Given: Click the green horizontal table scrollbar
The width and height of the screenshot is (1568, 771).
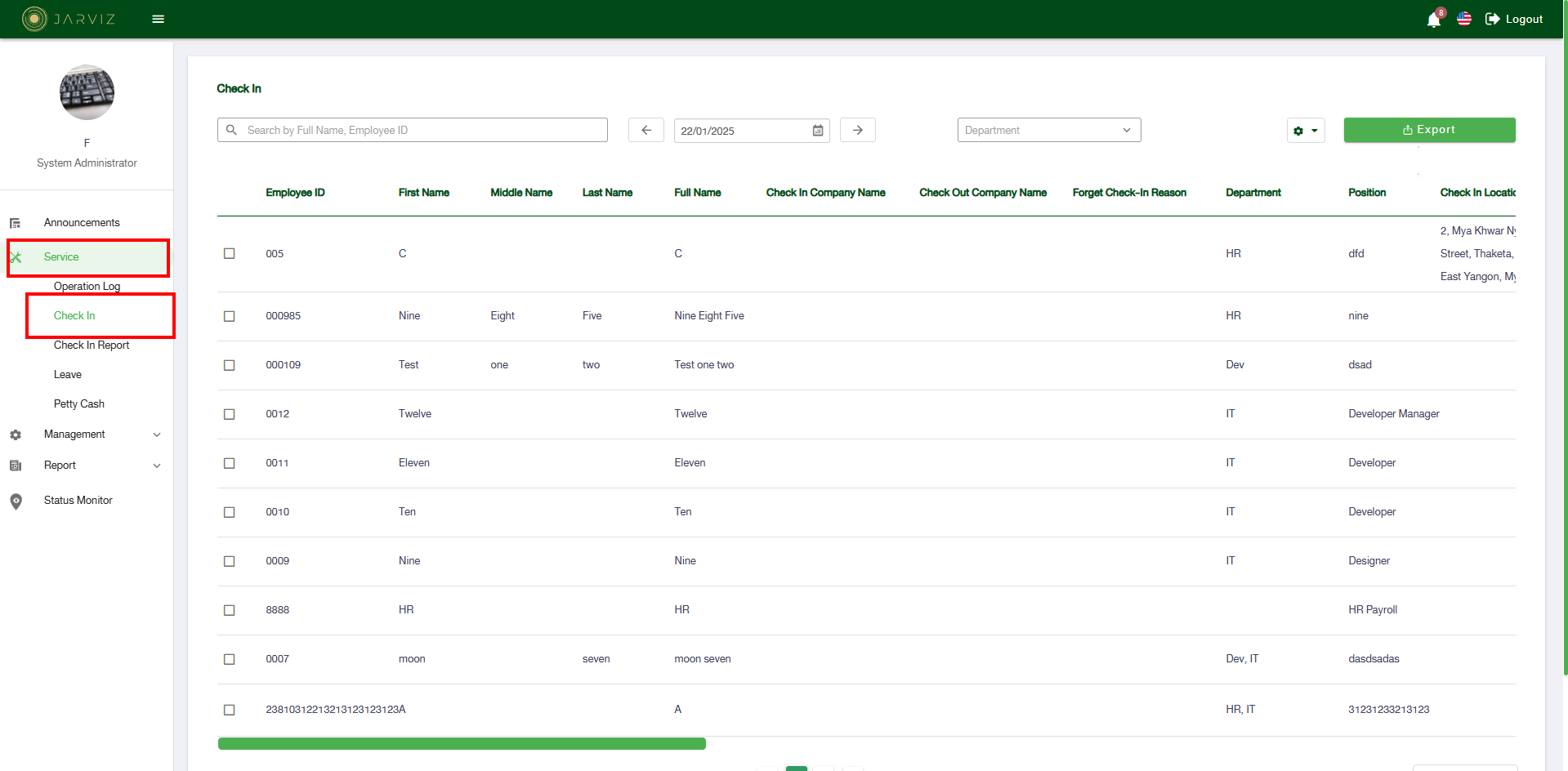Looking at the screenshot, I should [x=462, y=743].
